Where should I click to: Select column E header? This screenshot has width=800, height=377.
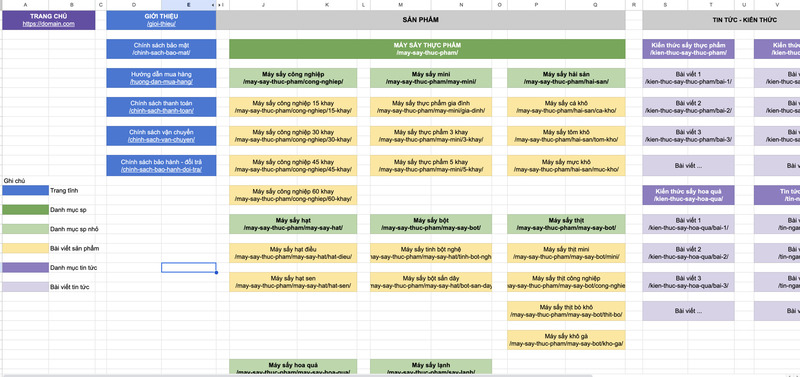coord(189,5)
